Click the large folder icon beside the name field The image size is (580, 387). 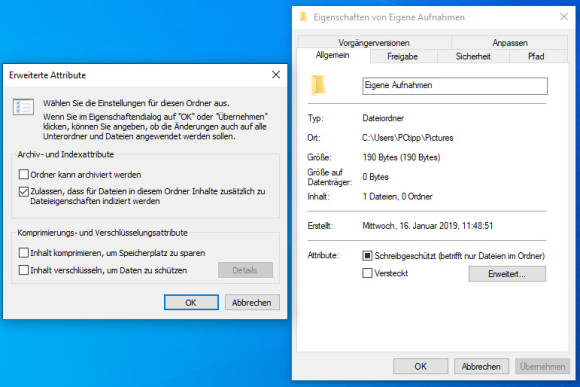click(x=318, y=85)
